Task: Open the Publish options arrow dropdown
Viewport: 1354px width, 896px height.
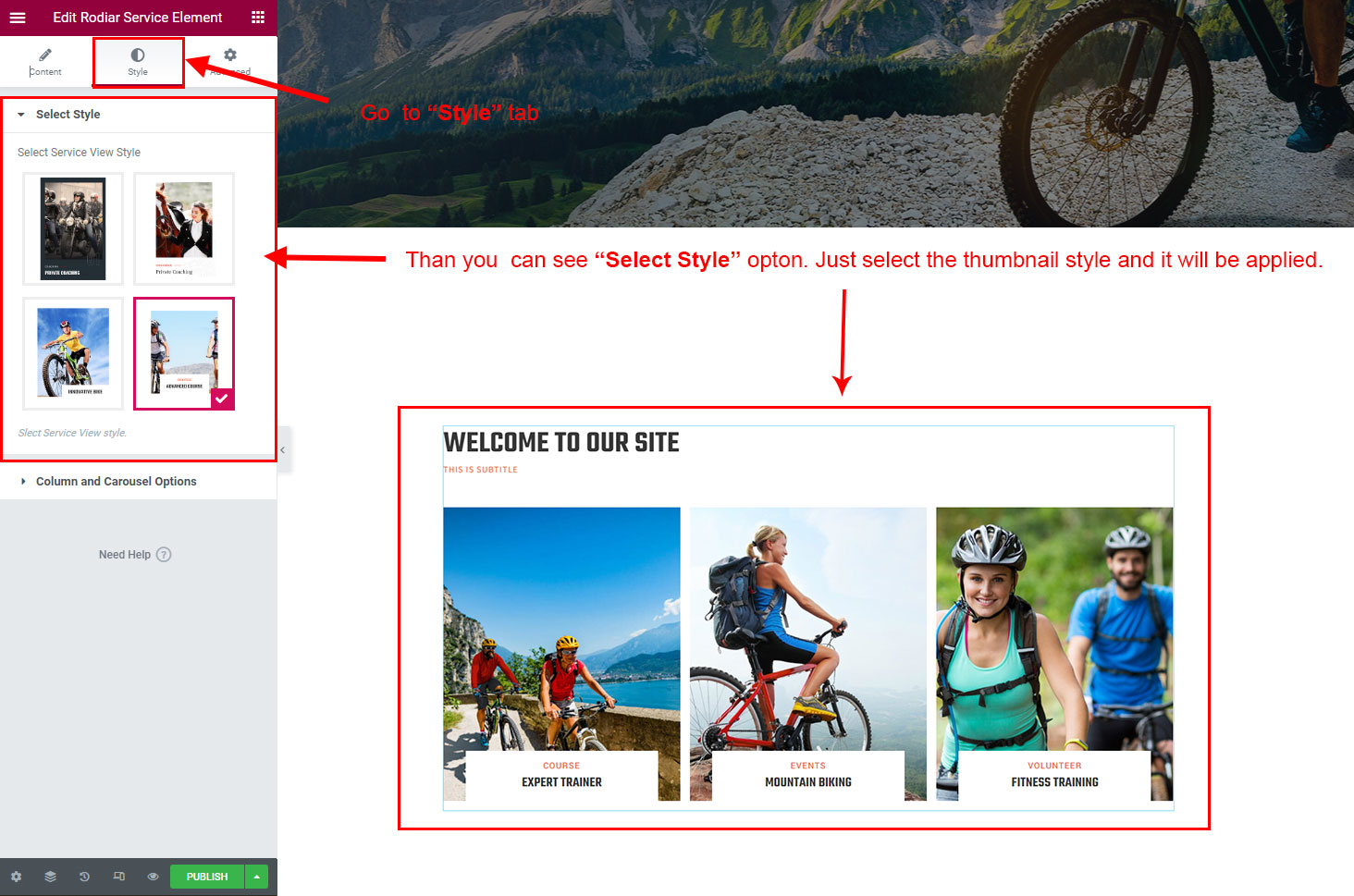Action: tap(257, 877)
